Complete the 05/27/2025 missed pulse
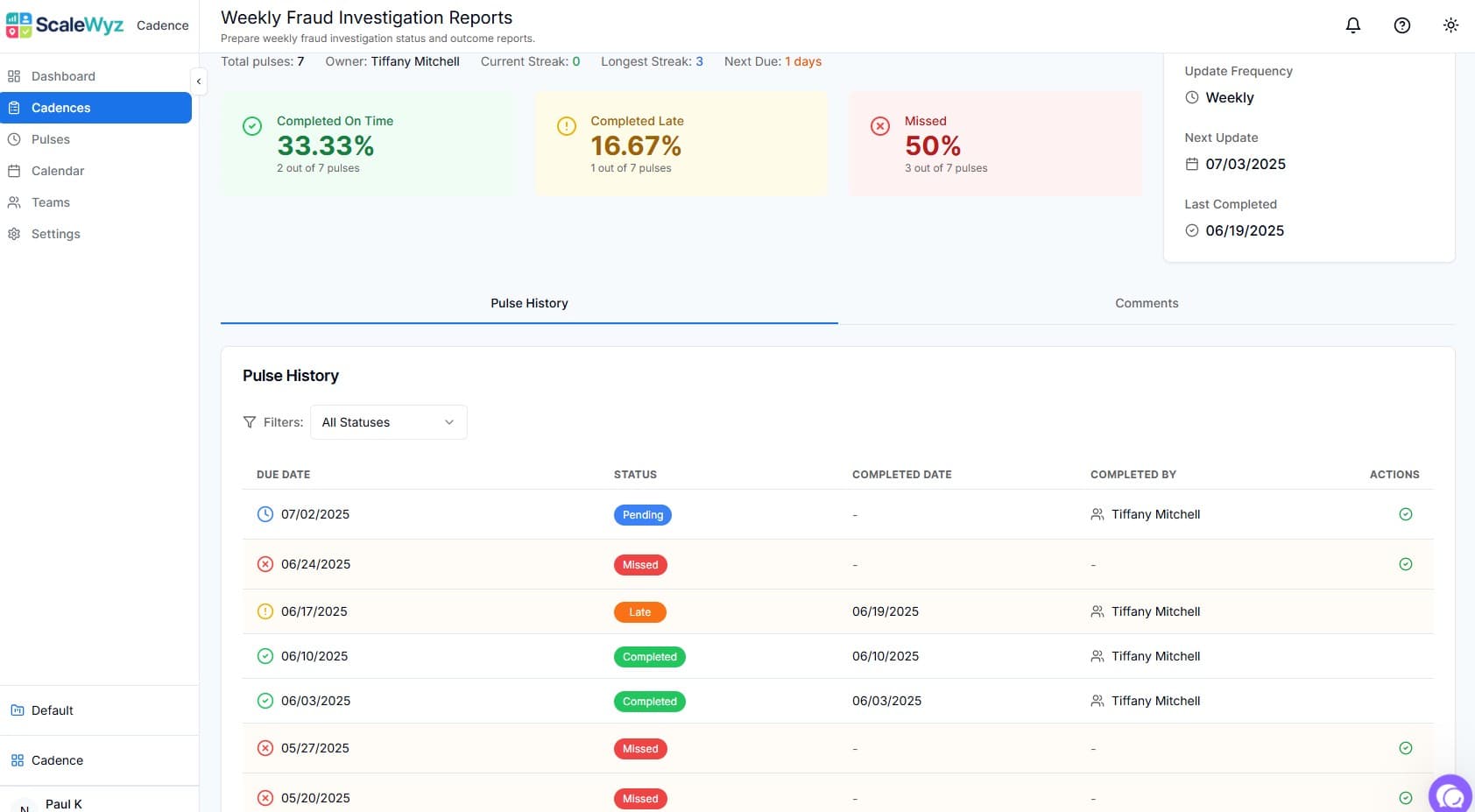Viewport: 1475px width, 812px height. coord(1405,748)
